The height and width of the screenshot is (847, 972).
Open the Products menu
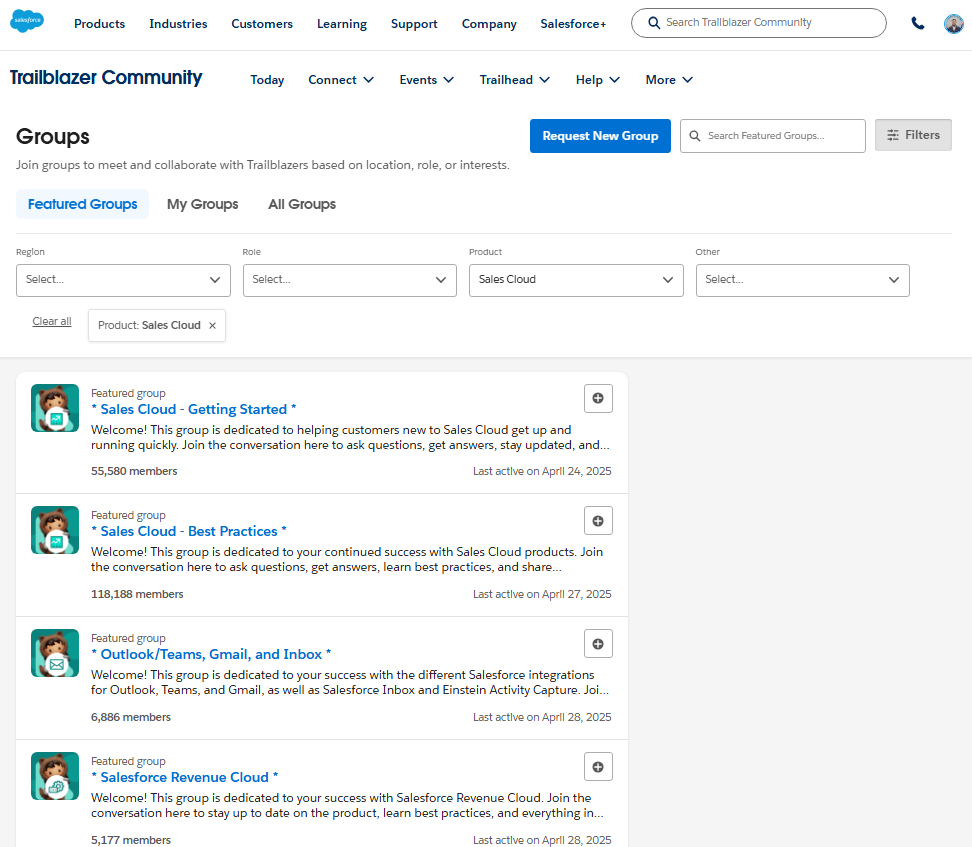click(99, 24)
